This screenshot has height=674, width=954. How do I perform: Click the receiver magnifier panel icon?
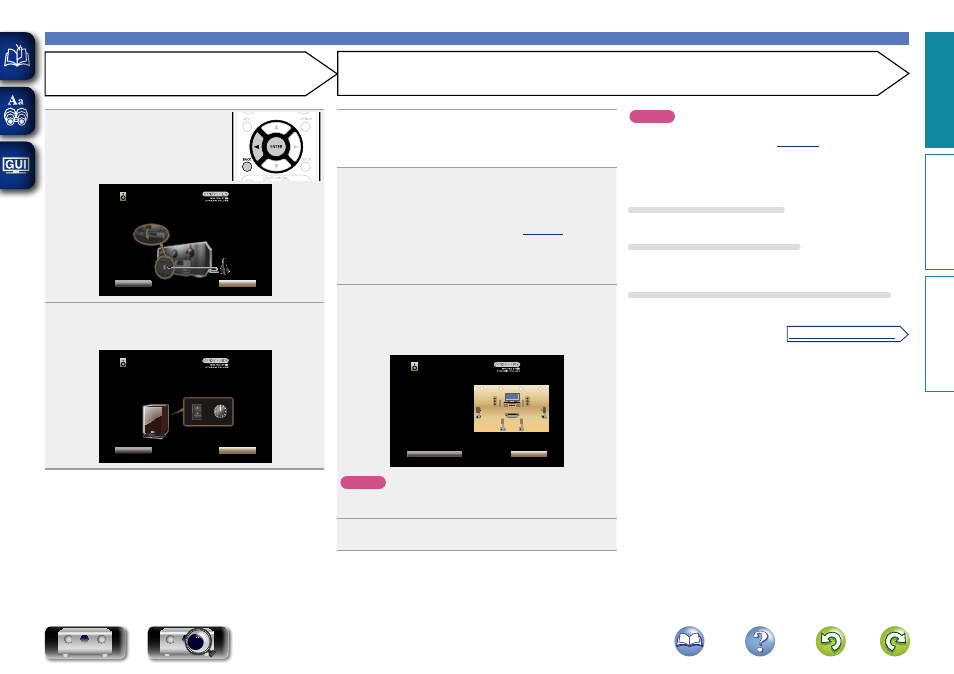pyautogui.click(x=189, y=642)
